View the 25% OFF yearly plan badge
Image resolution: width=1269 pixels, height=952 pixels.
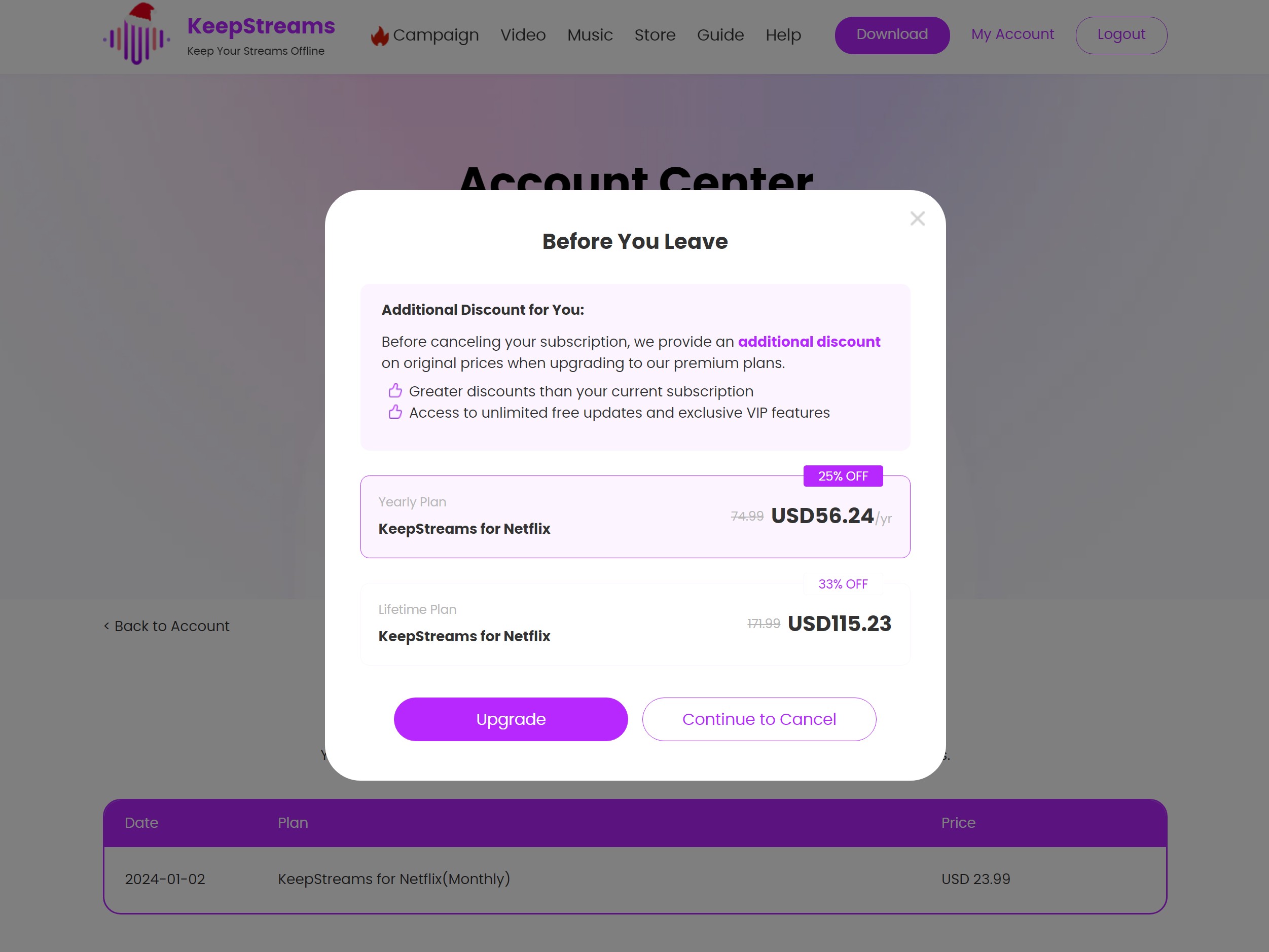843,476
